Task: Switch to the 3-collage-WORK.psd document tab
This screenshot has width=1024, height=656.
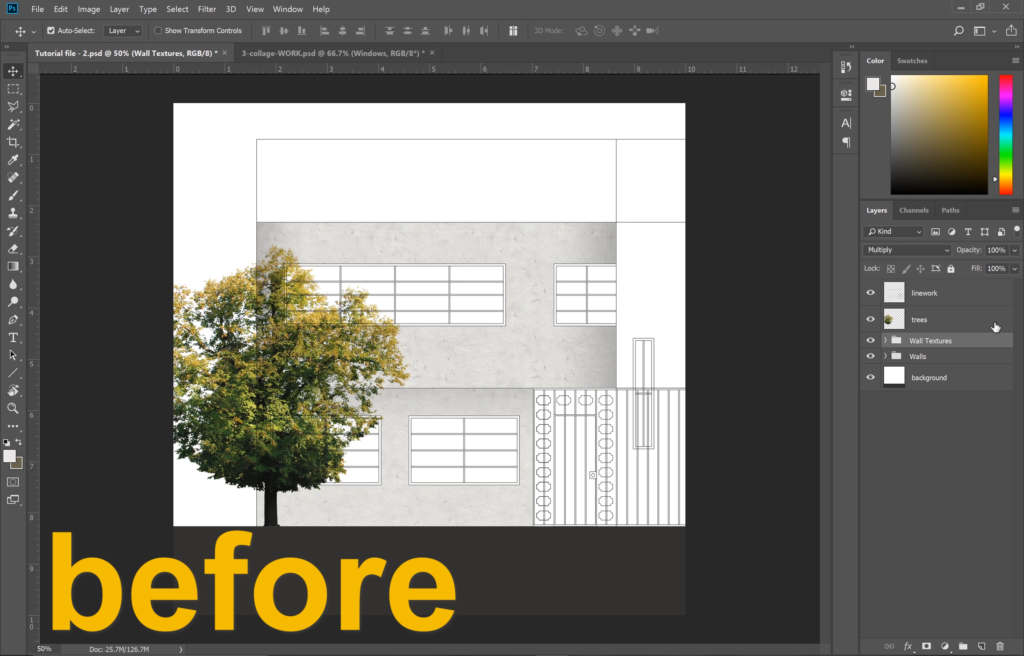Action: (332, 52)
